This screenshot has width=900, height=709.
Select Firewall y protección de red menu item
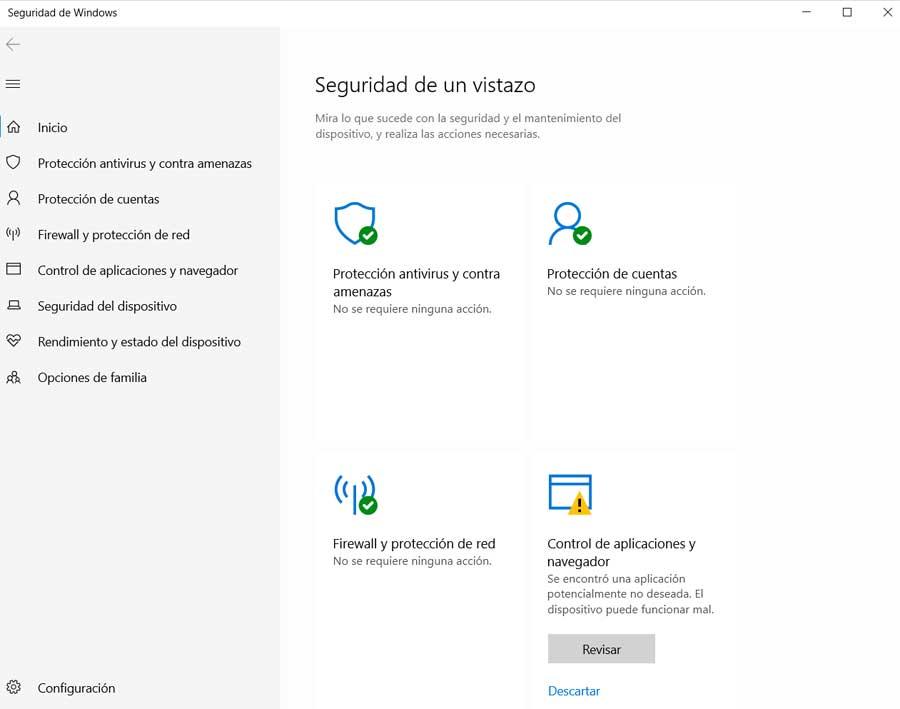[114, 235]
